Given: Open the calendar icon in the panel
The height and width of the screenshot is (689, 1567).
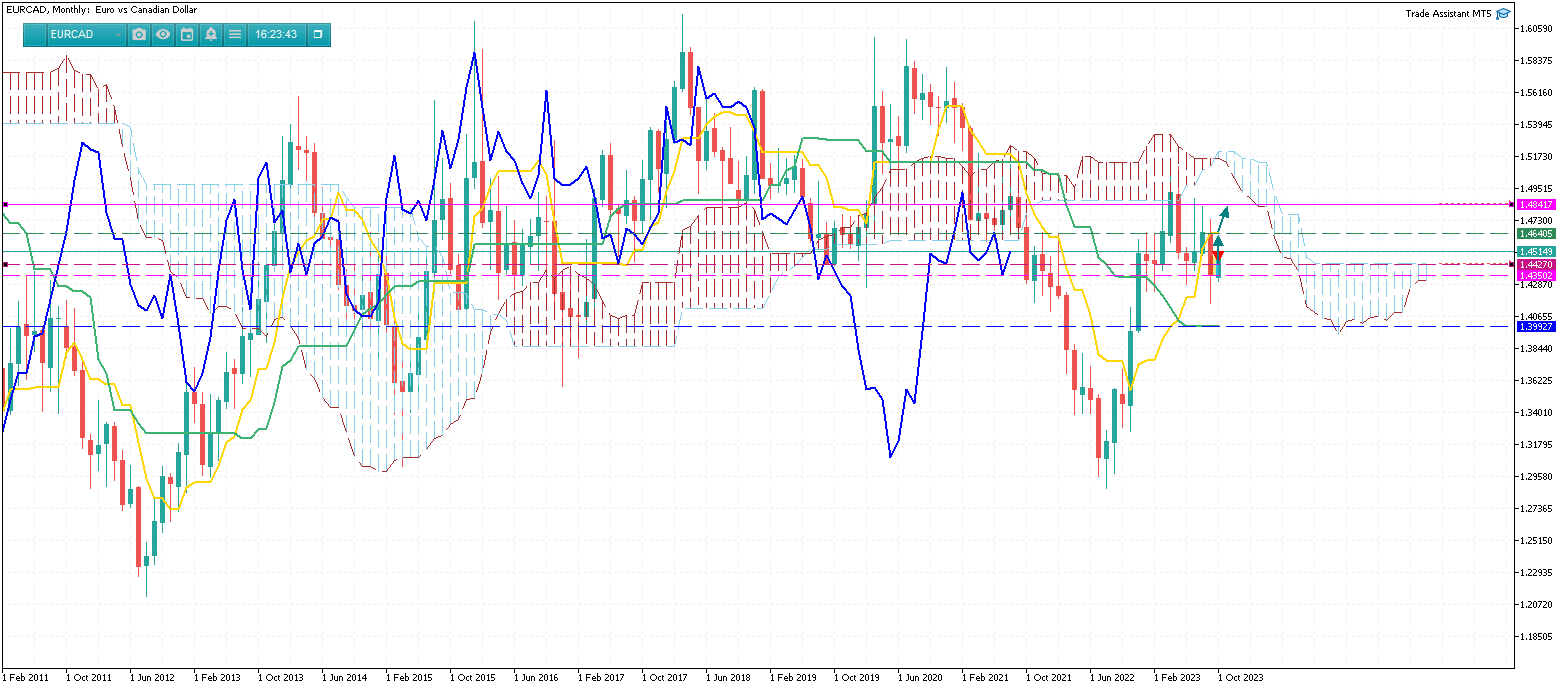Looking at the screenshot, I should pos(187,34).
